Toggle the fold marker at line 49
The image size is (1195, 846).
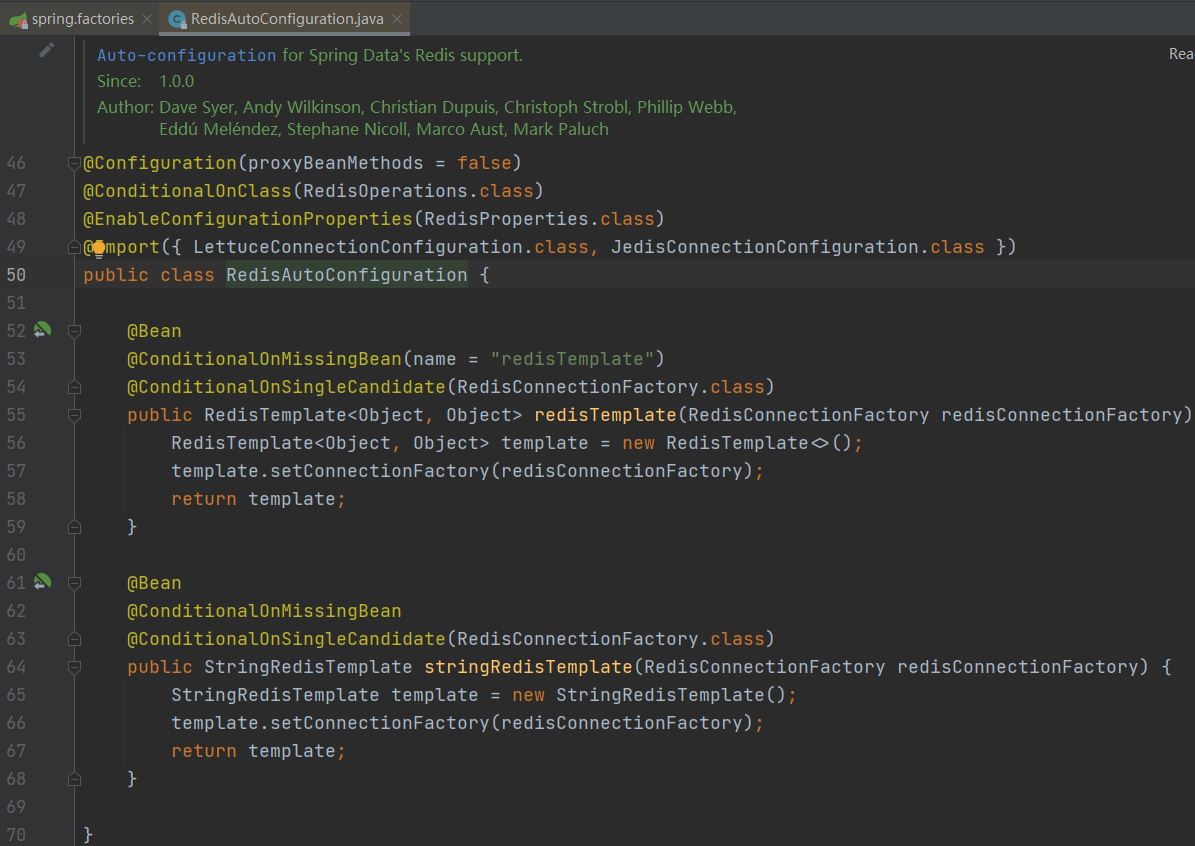74,247
